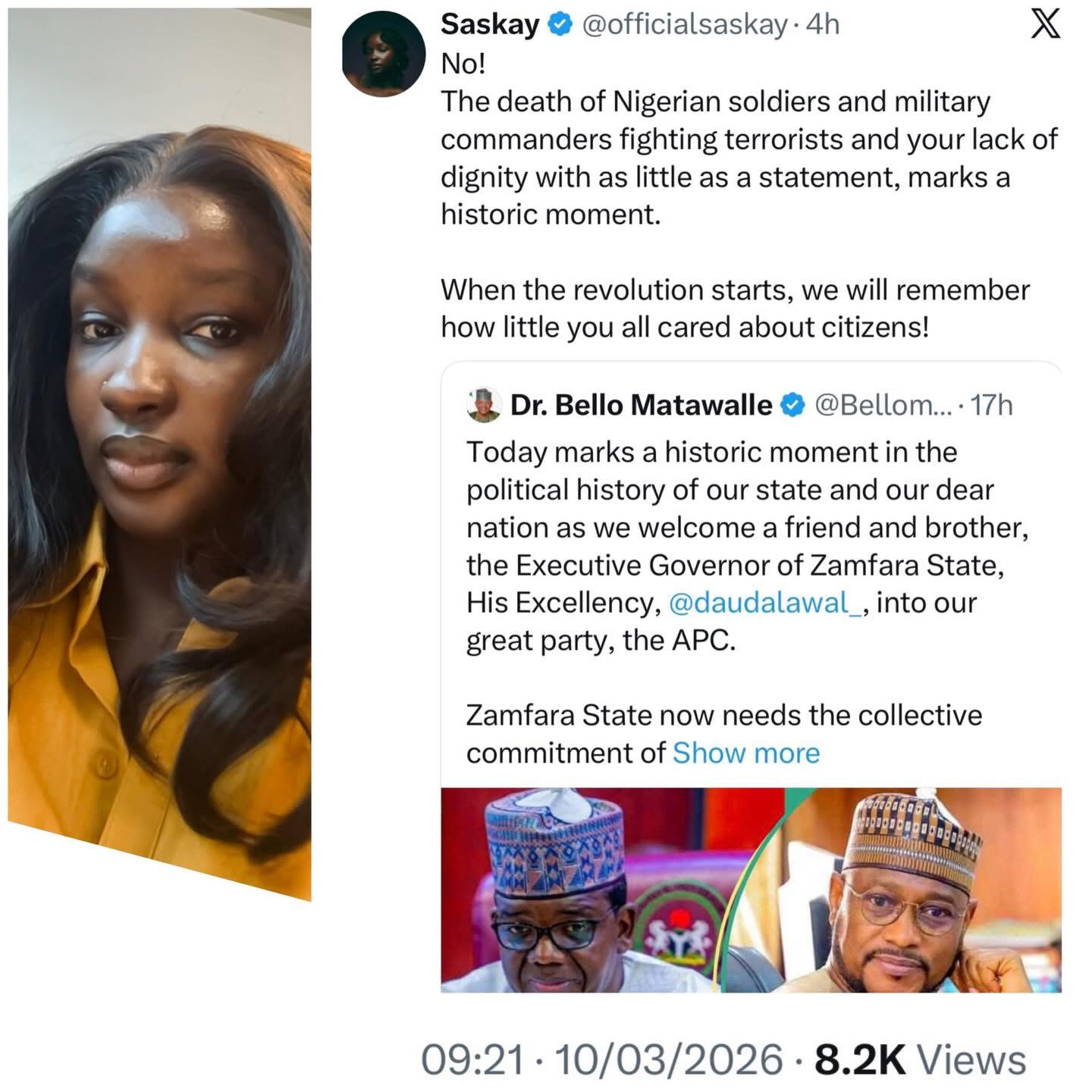Click the truncated @Bellom... handle

pyautogui.click(x=881, y=406)
